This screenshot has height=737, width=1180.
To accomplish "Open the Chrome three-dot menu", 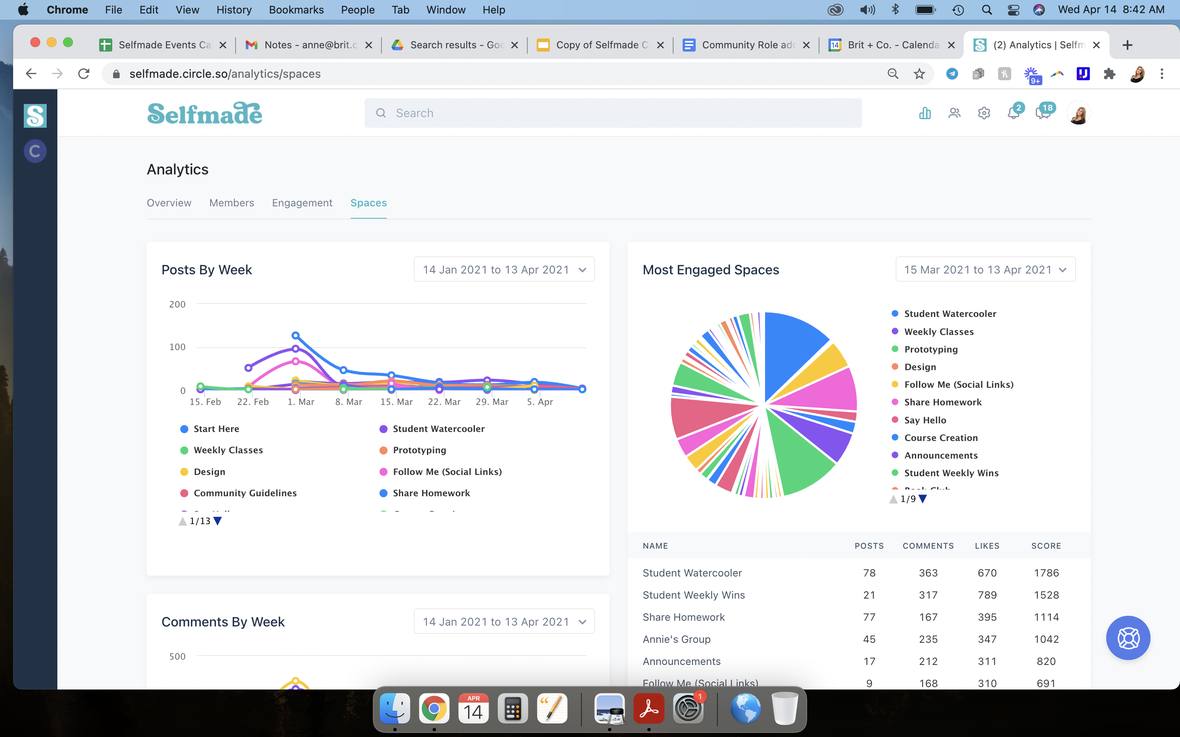I will 1162,74.
